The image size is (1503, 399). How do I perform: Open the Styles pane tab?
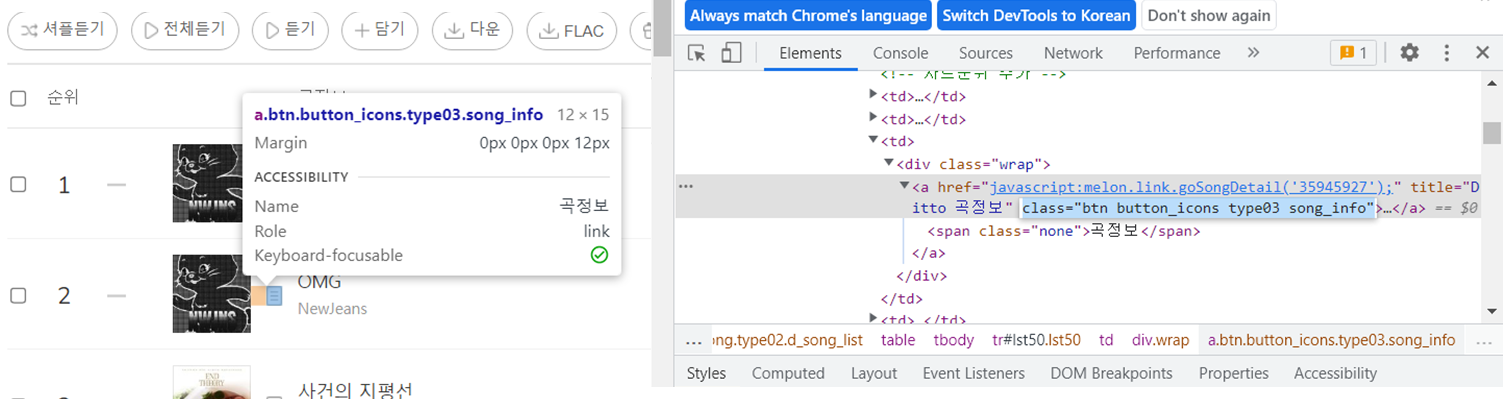coord(706,373)
